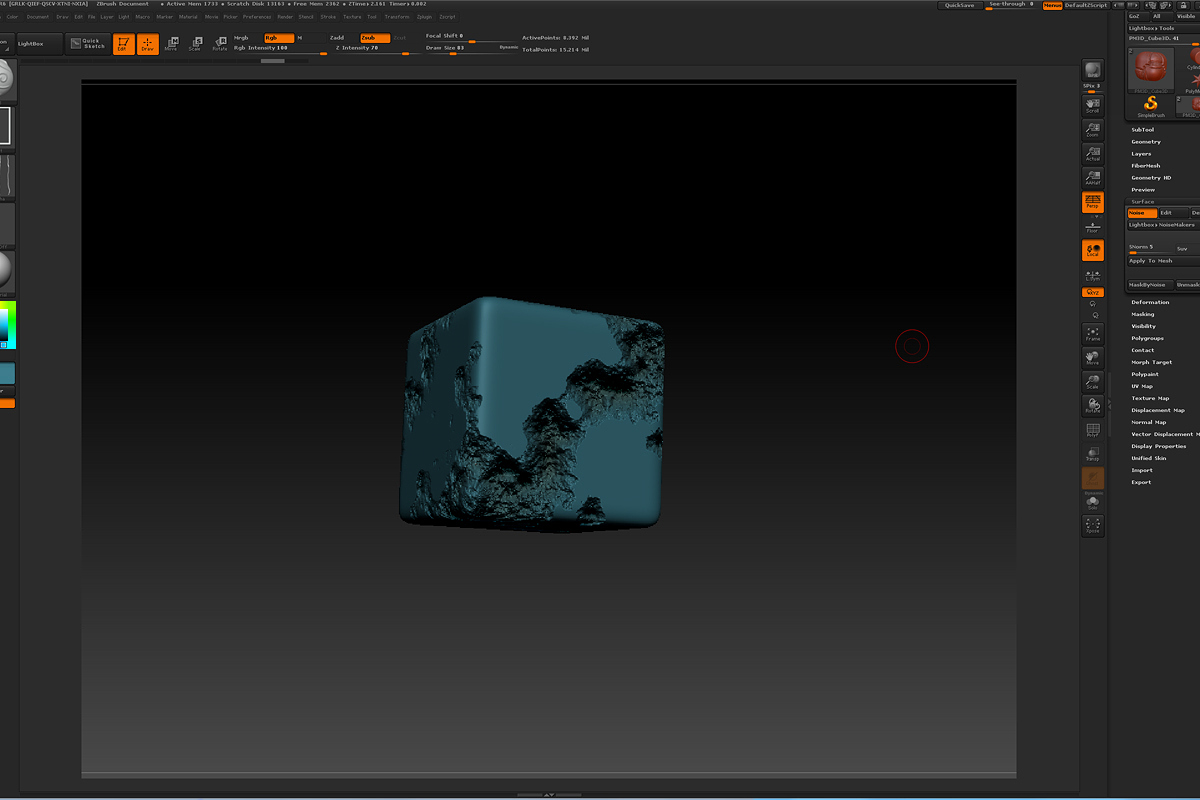Select the Draw mode button
This screenshot has width=1200, height=800.
148,44
